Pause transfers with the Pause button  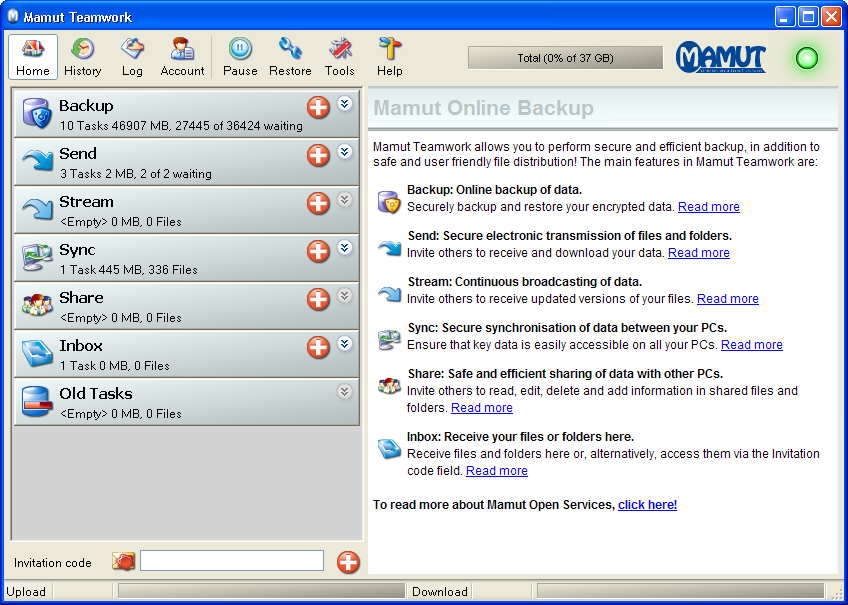point(240,57)
